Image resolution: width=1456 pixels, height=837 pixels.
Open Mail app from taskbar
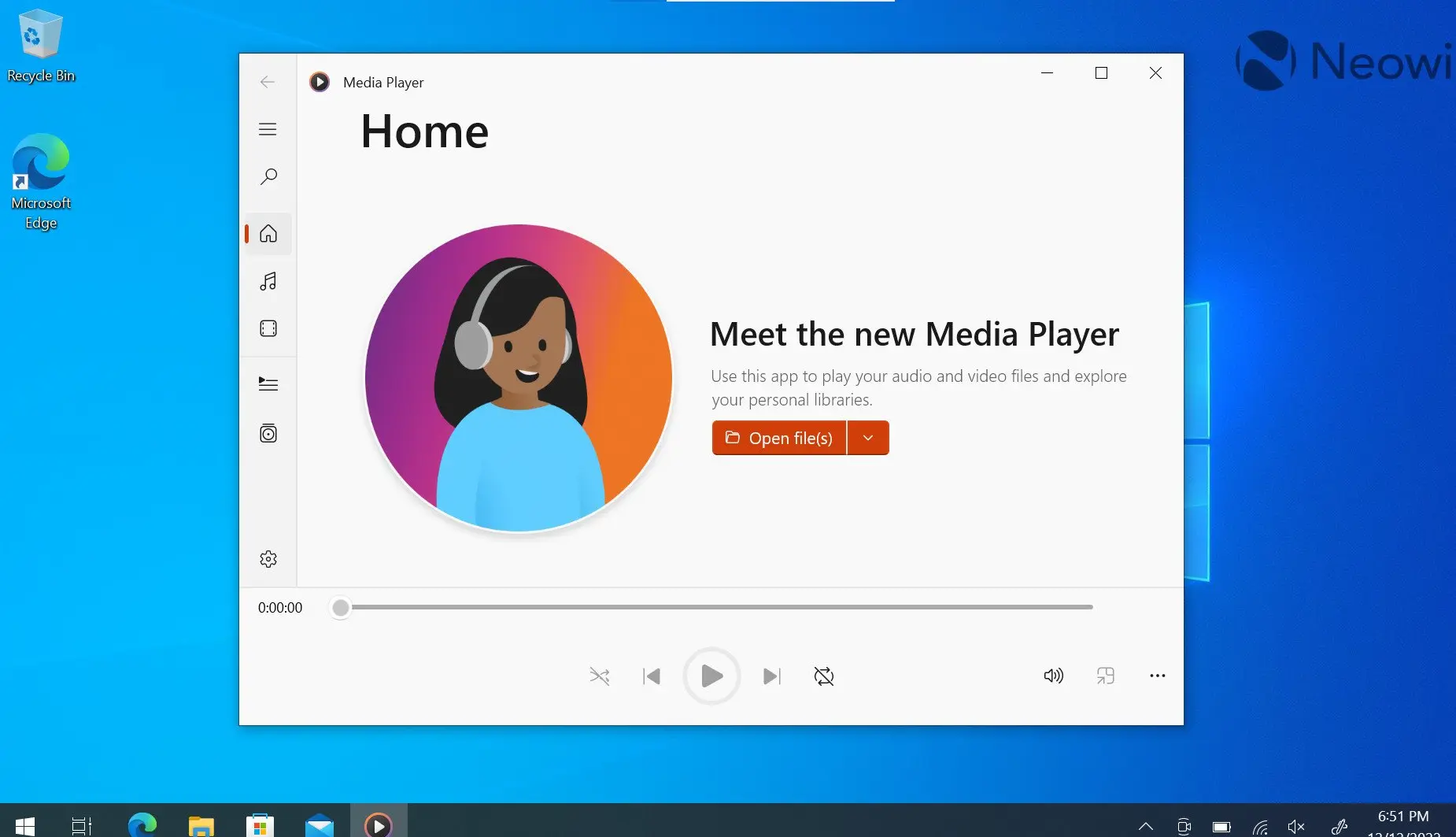[320, 825]
